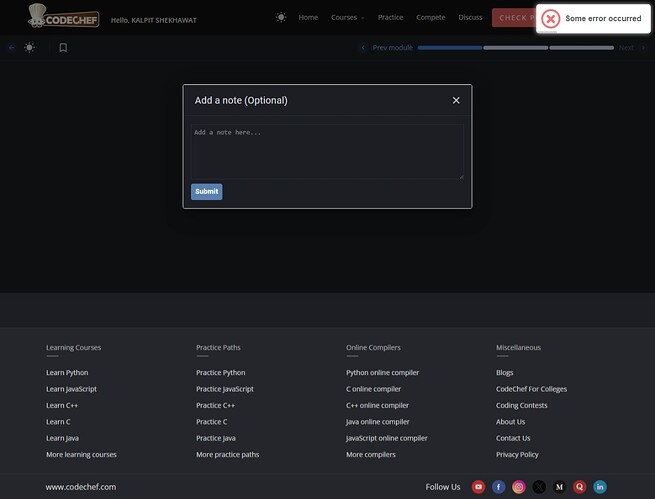Open More learning courses link
Viewport: 655px width, 499px height.
pyautogui.click(x=81, y=454)
